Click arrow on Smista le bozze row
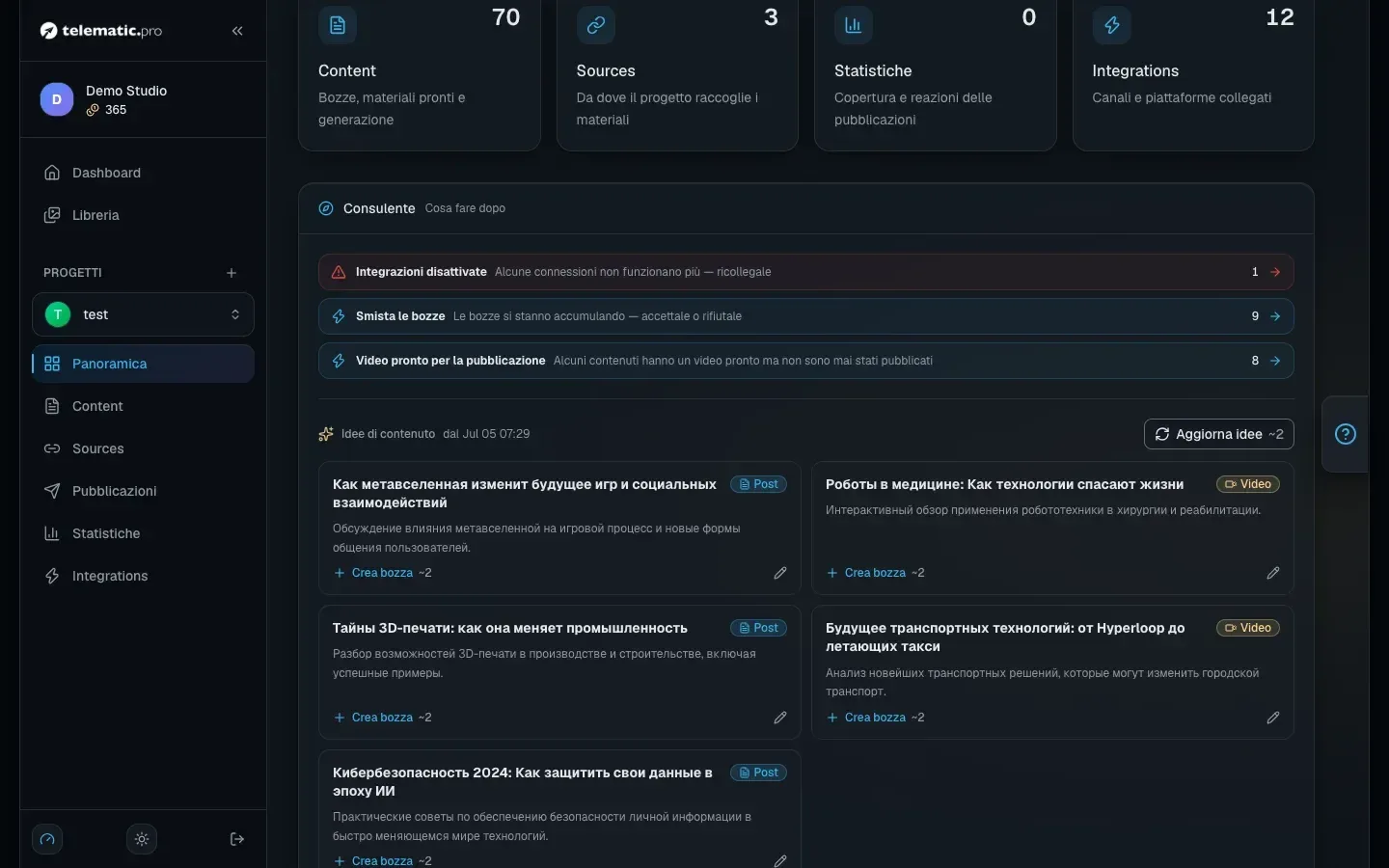The width and height of the screenshot is (1389, 868). pos(1275,316)
